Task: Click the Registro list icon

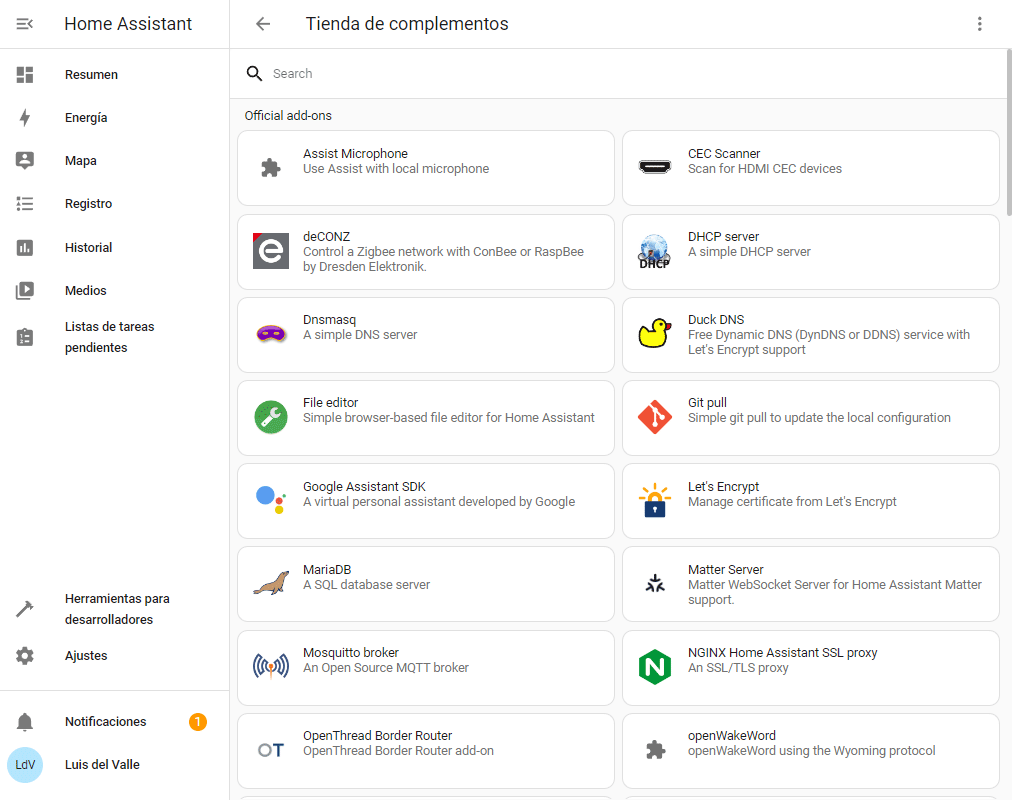Action: [25, 204]
